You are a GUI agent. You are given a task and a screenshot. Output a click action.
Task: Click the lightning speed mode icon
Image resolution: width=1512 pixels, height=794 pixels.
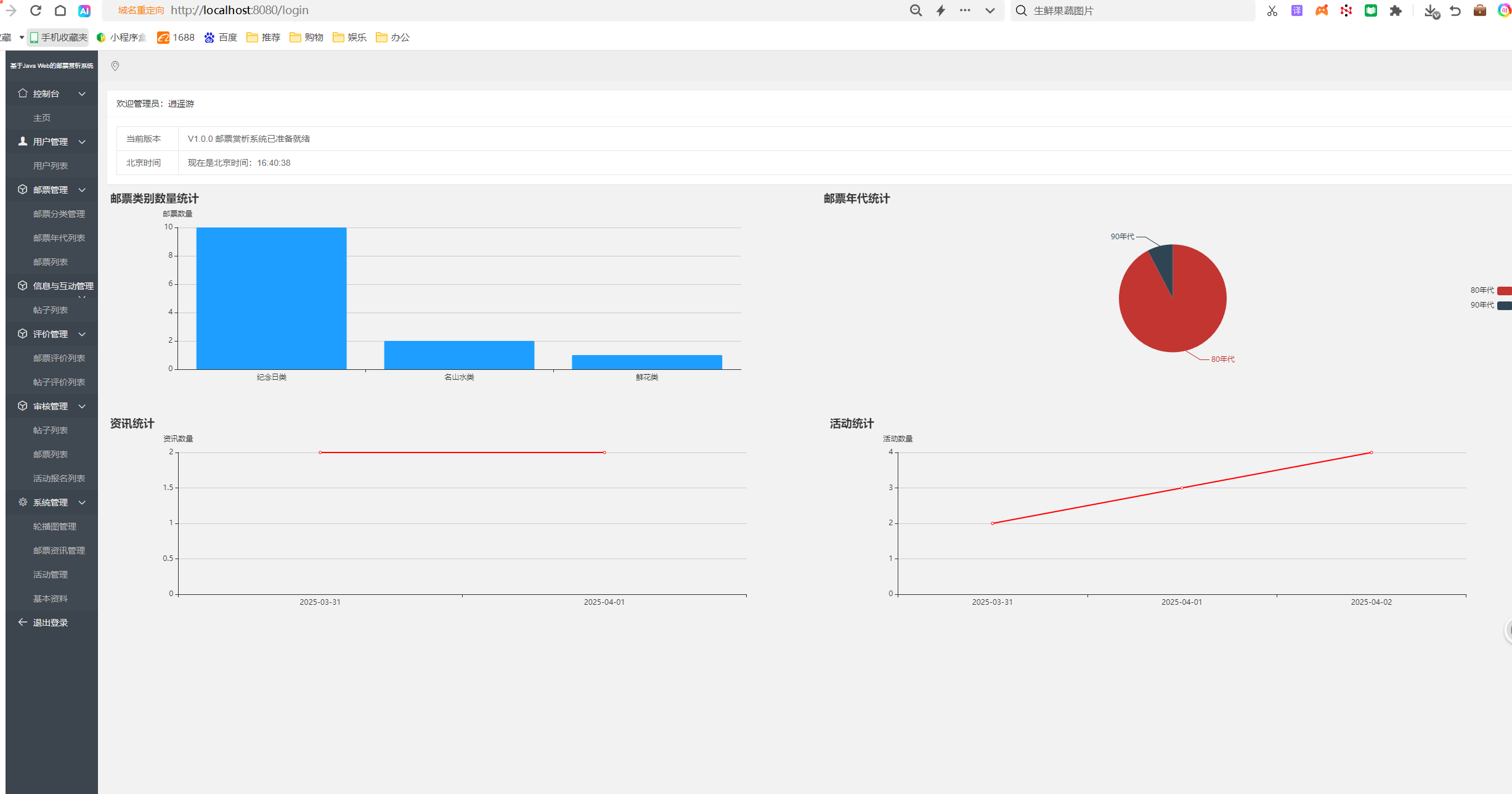(941, 10)
